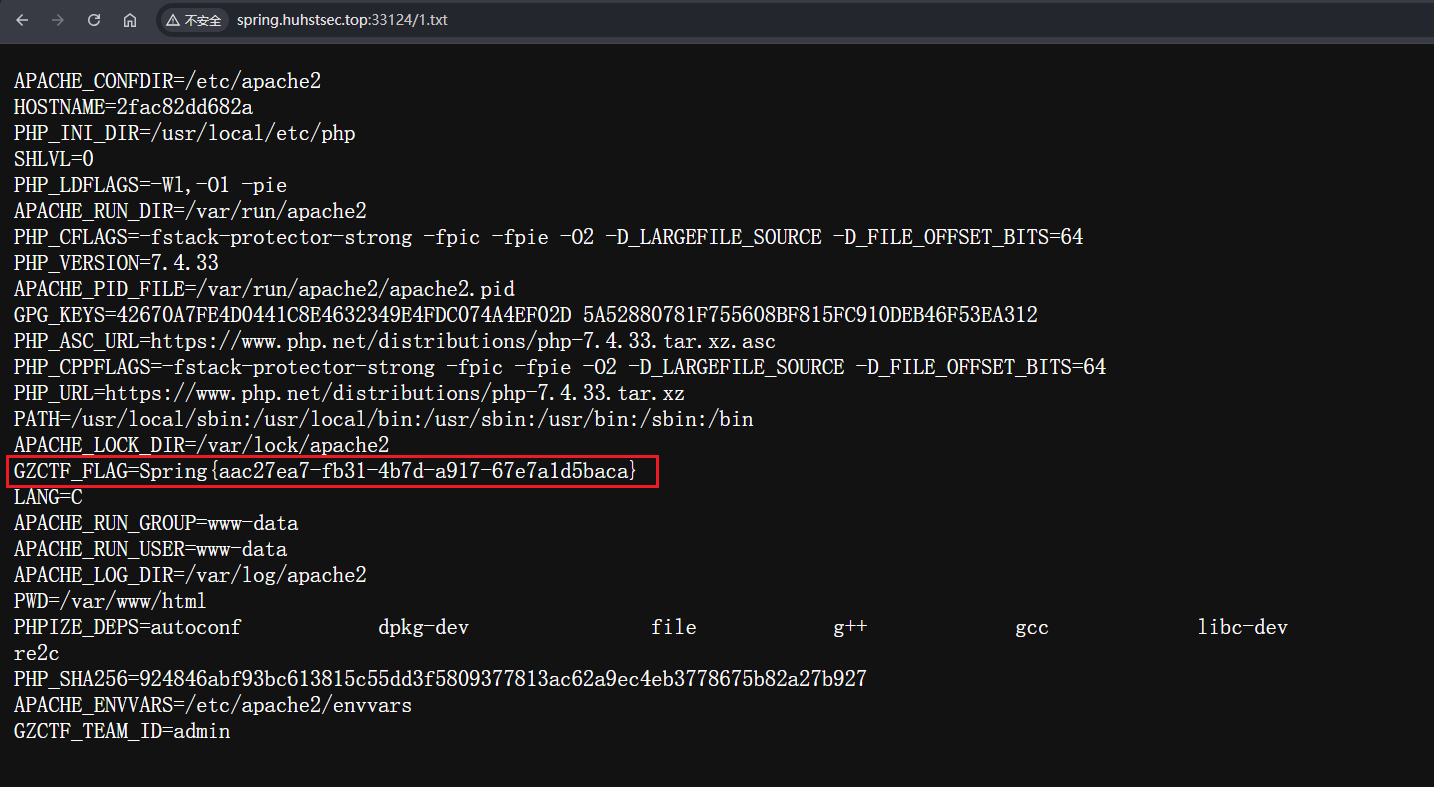
Task: Click the browser forward arrow
Action: 58,20
